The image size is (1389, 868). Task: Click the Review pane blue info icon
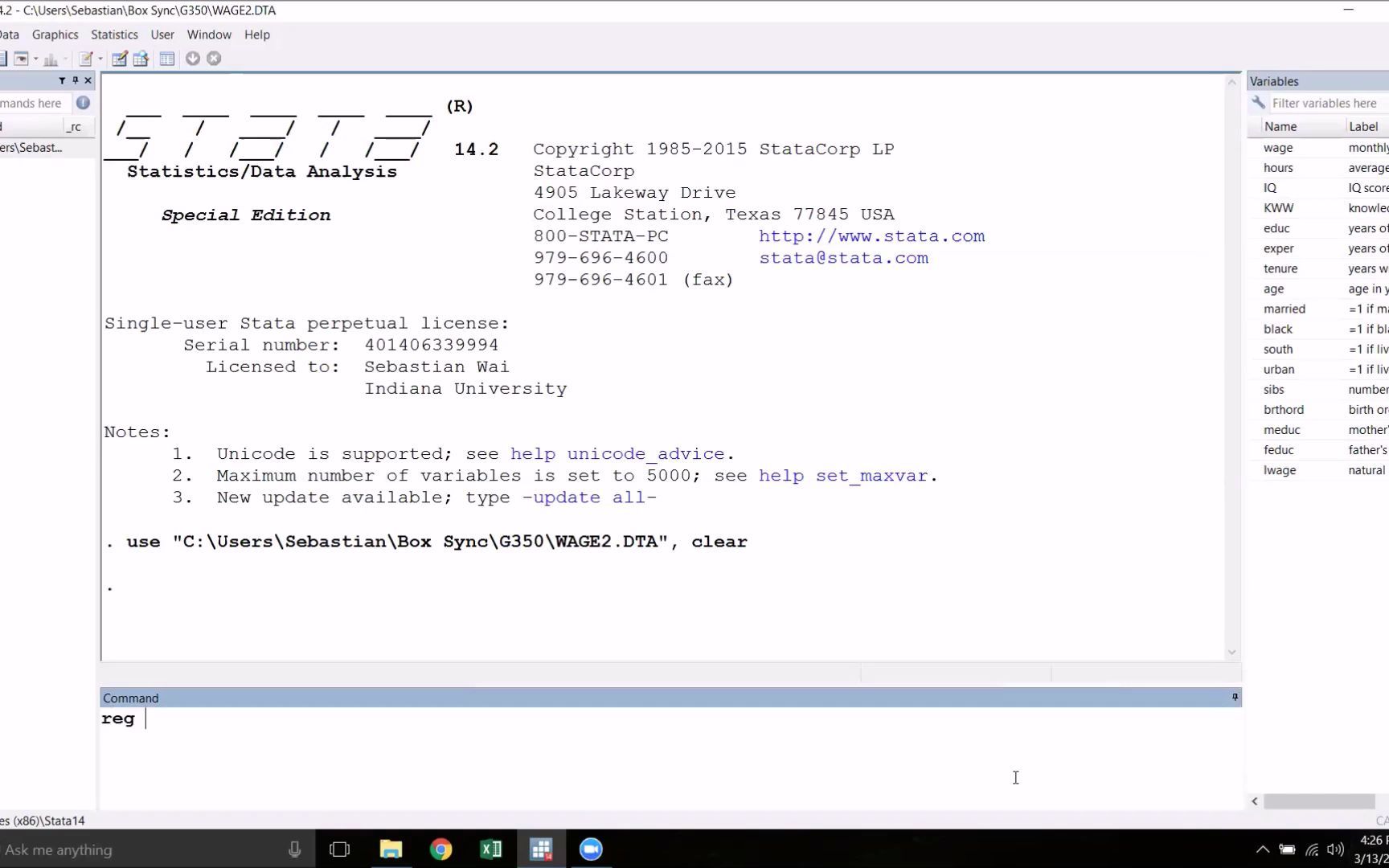[x=83, y=103]
